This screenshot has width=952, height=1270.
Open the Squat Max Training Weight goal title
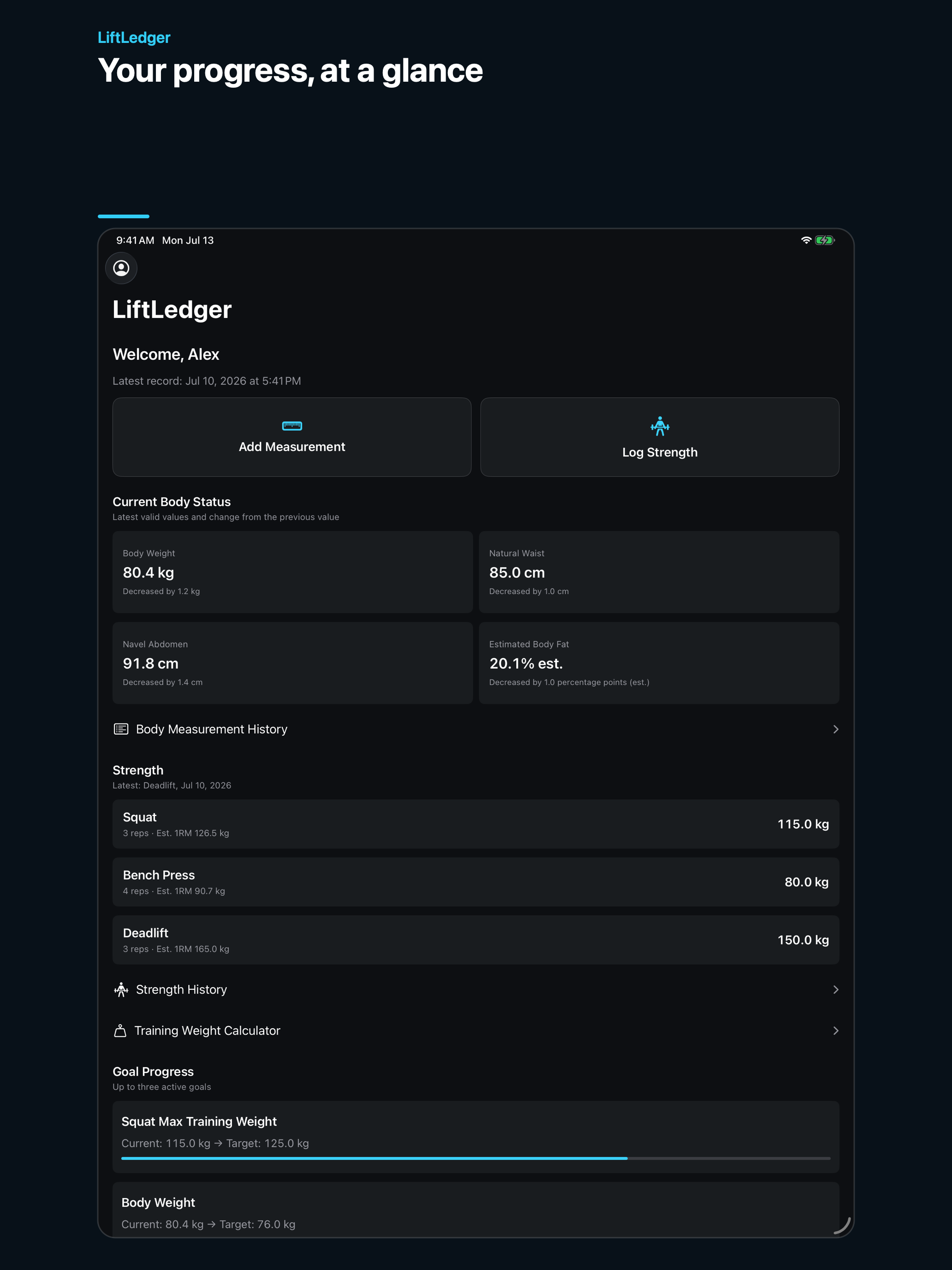tap(199, 1121)
